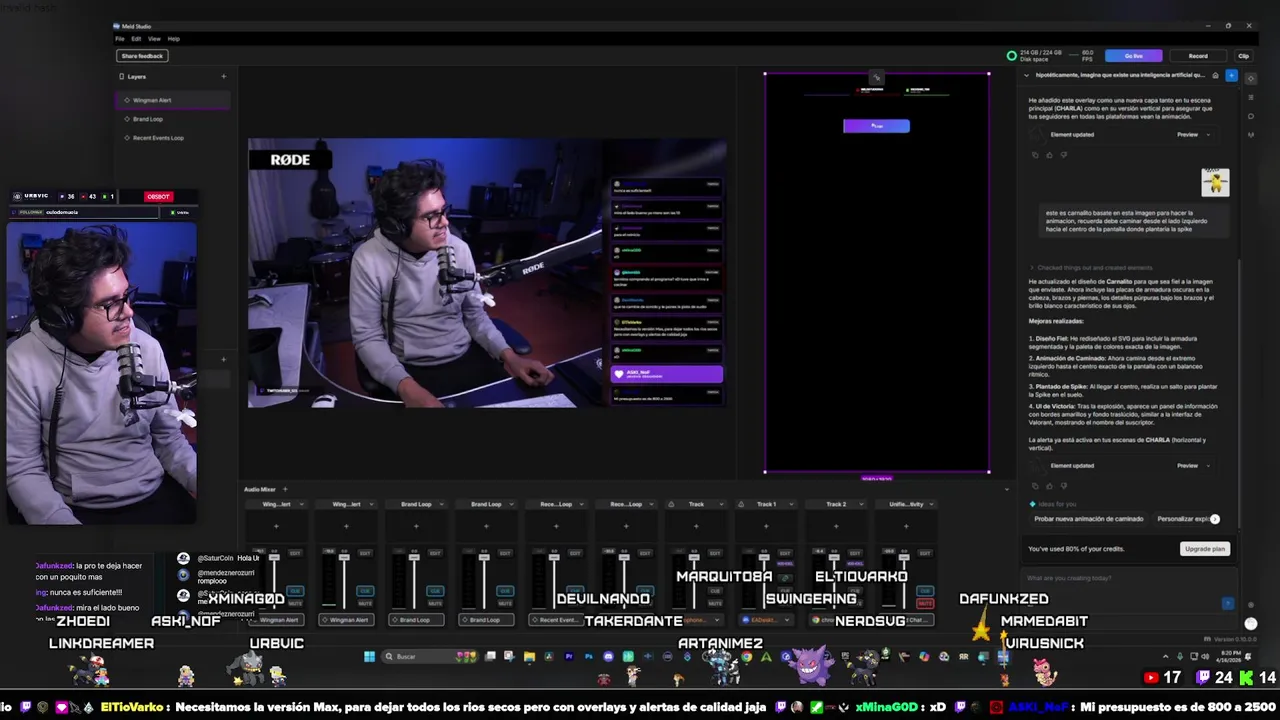Image resolution: width=1280 pixels, height=720 pixels.
Task: Click the icon above the vertical canvas
Action: 876,77
